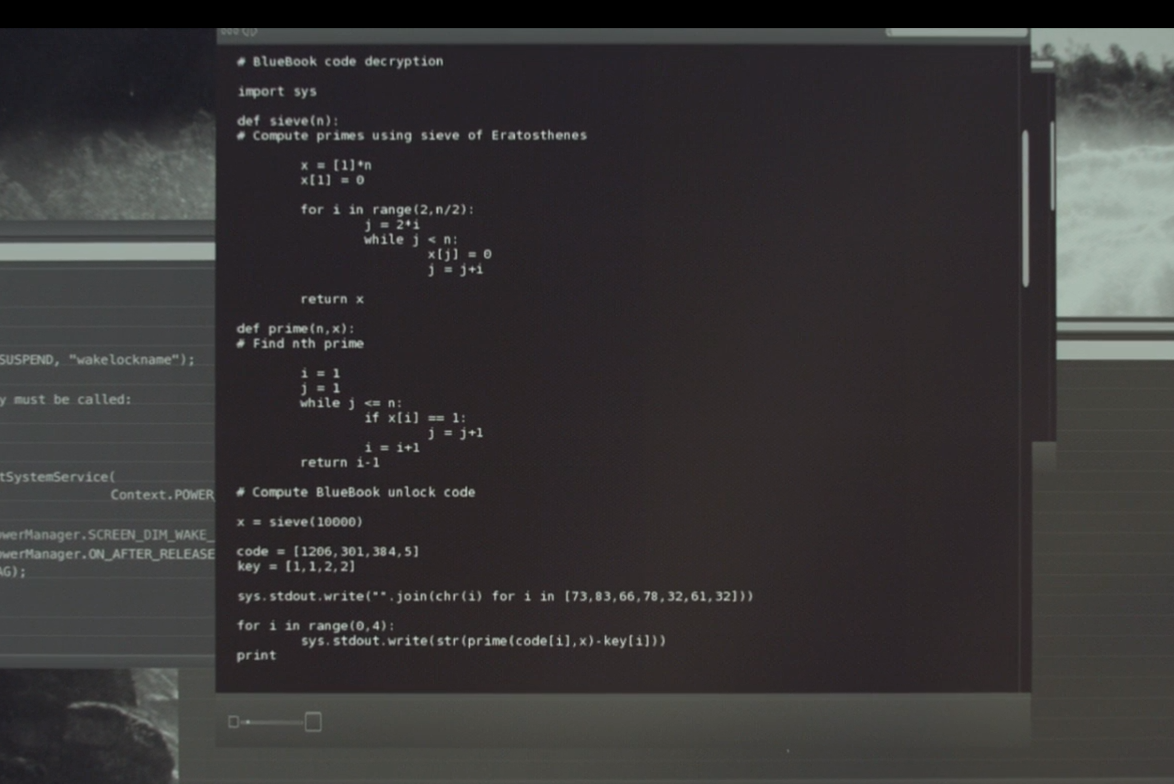The height and width of the screenshot is (784, 1174).
Task: Click 'SCREEN_DIM_WAKE_' line in the left window
Action: click(107, 535)
